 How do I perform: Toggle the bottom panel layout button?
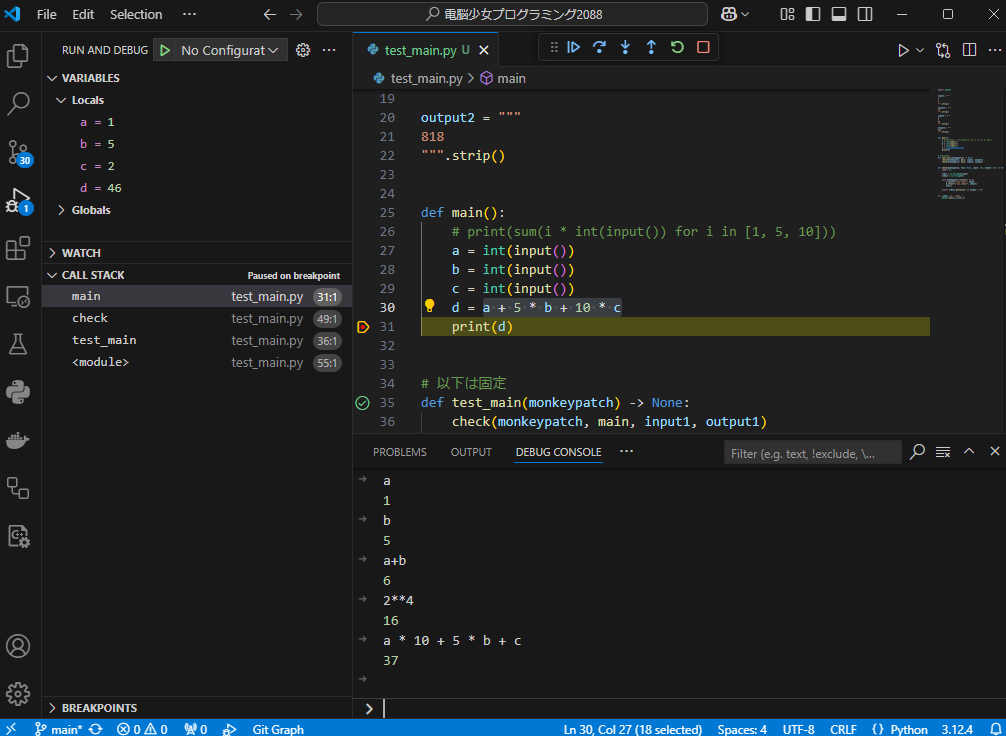[x=839, y=15]
